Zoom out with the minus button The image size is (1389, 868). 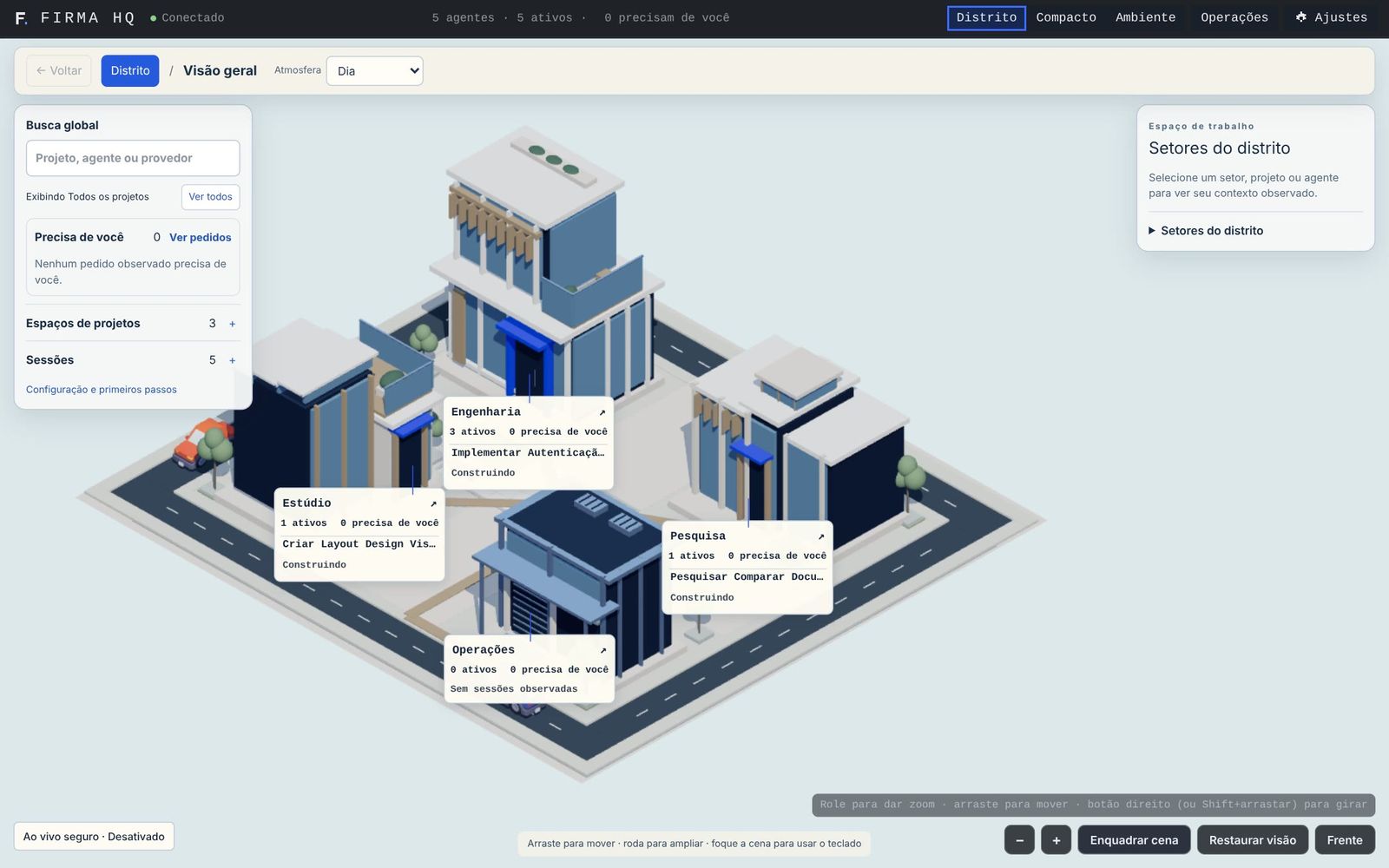1019,840
